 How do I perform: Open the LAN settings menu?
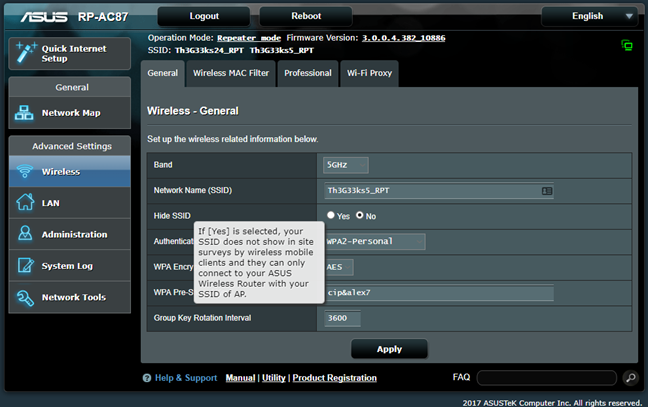click(x=70, y=202)
